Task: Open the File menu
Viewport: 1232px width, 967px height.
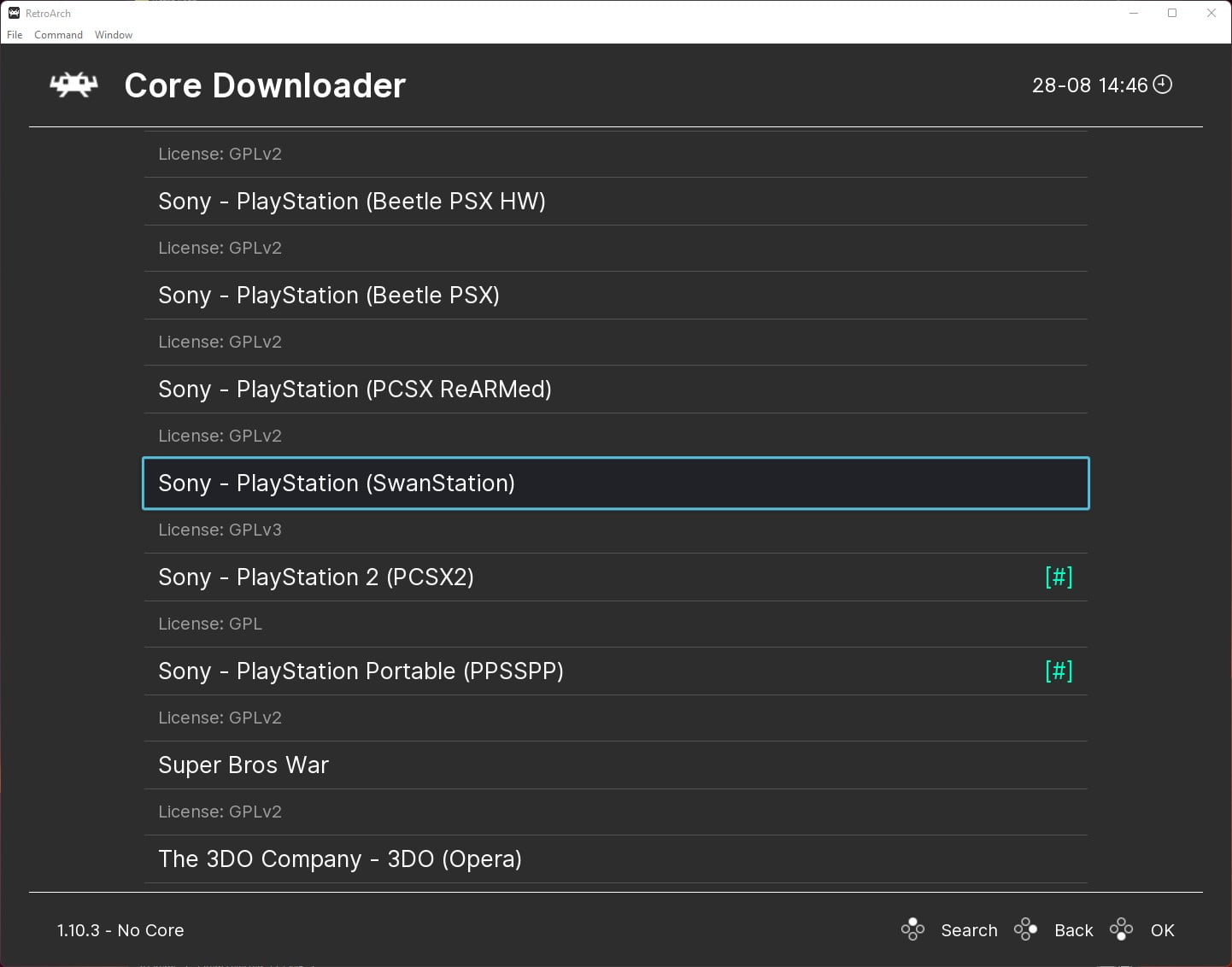Action: [x=14, y=35]
